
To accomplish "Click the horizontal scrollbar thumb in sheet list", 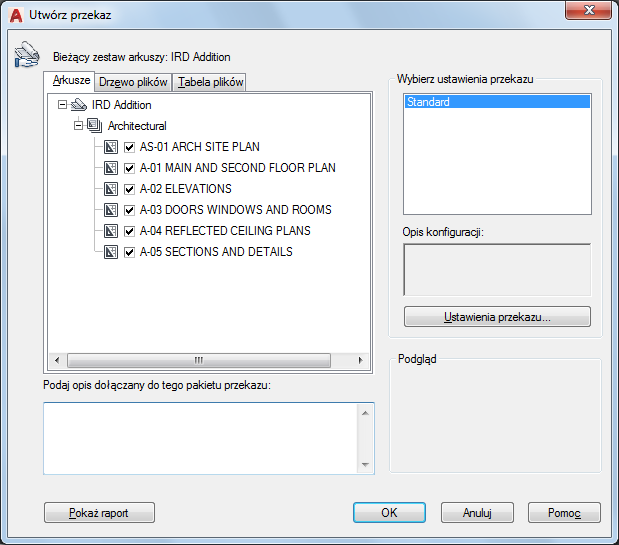I will tap(199, 360).
